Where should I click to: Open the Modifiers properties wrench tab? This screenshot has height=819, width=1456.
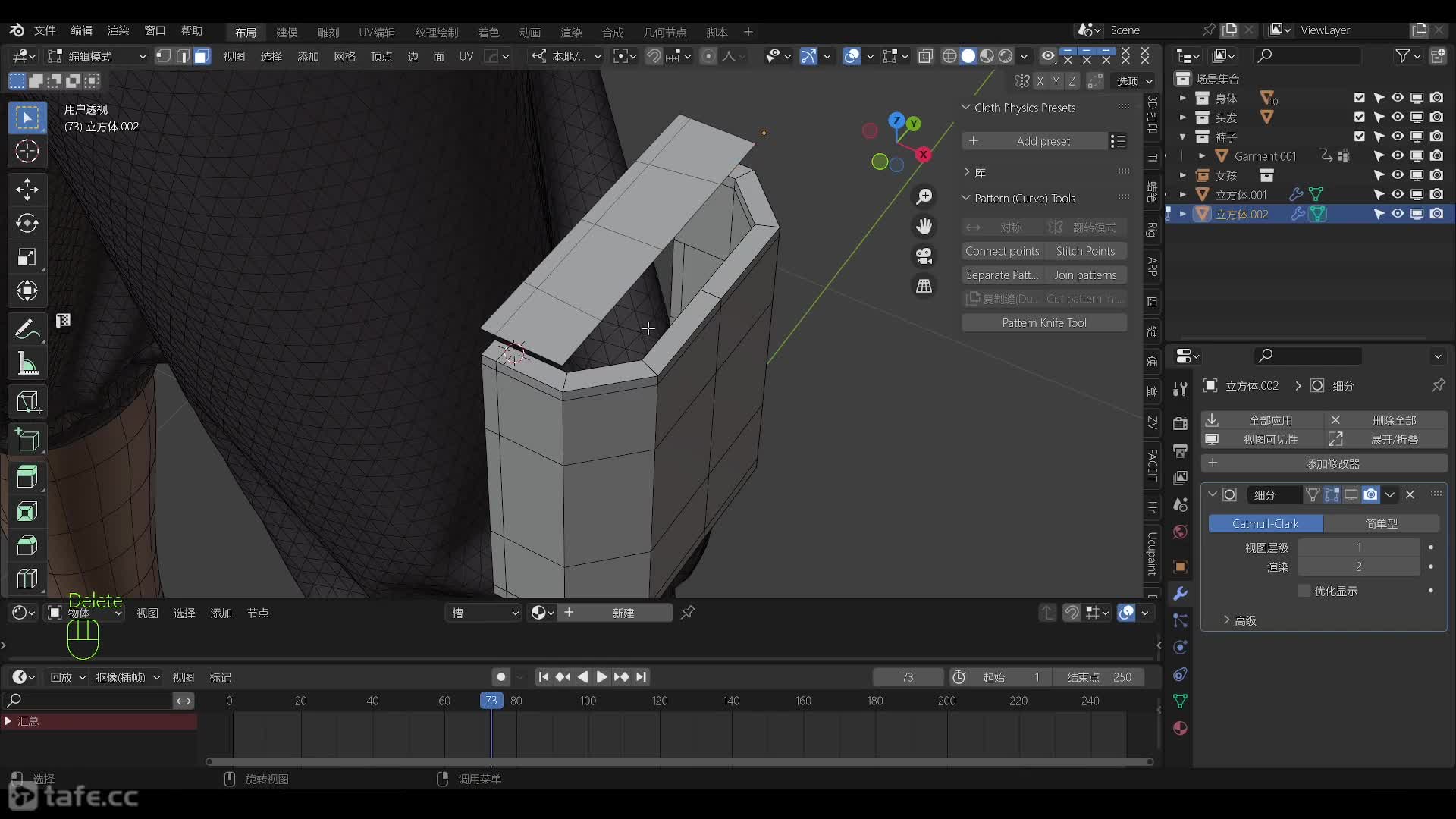[1180, 593]
